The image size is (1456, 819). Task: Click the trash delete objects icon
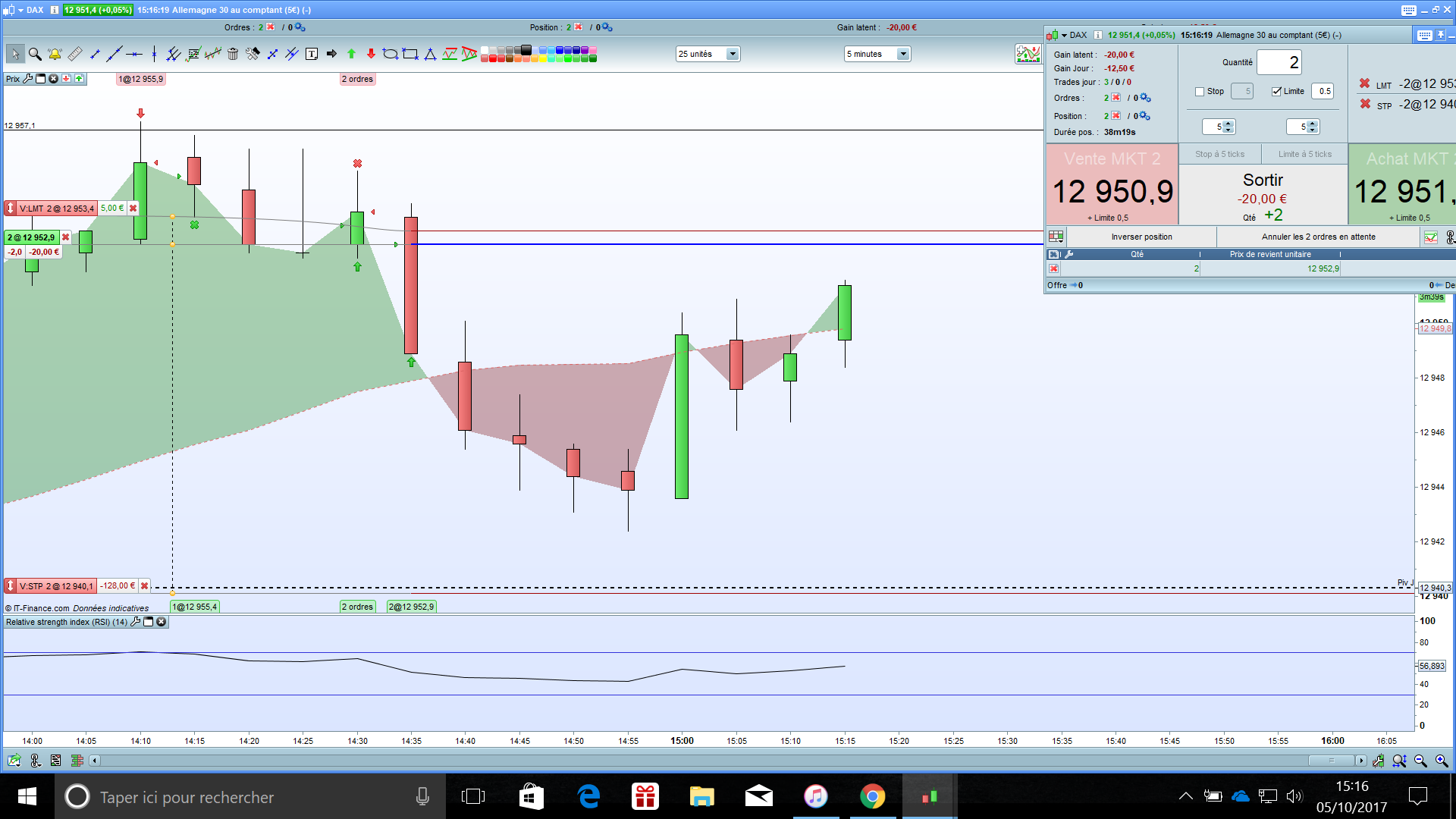(x=233, y=54)
